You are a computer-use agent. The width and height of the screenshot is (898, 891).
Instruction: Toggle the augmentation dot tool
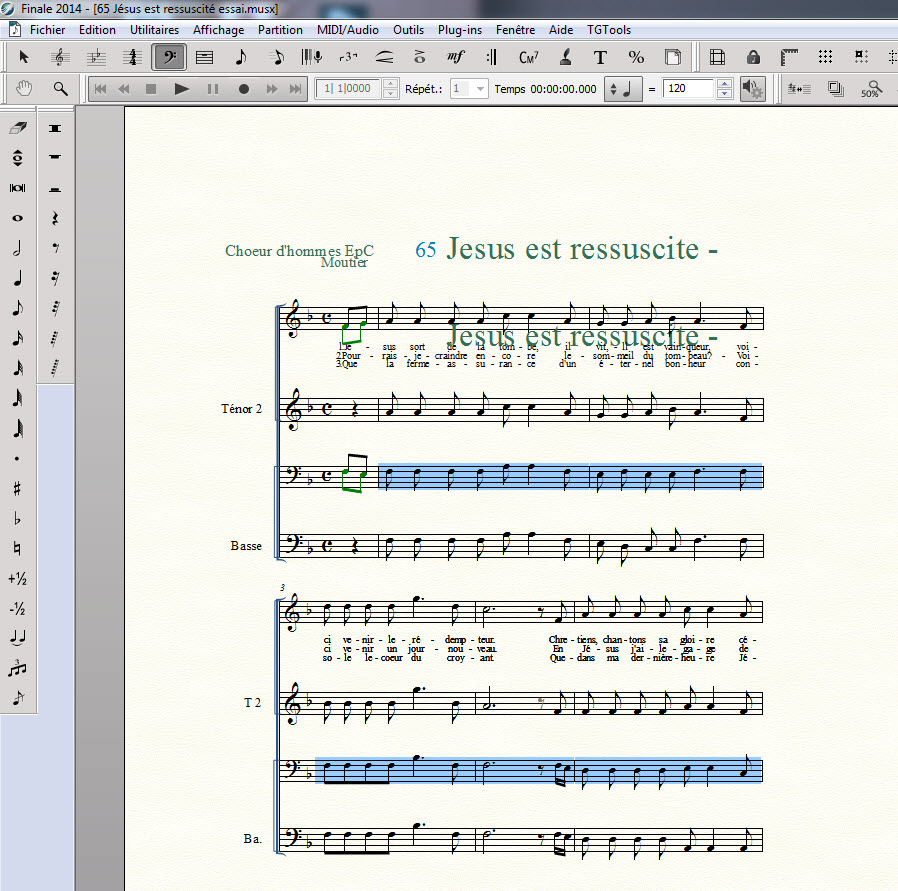point(17,458)
